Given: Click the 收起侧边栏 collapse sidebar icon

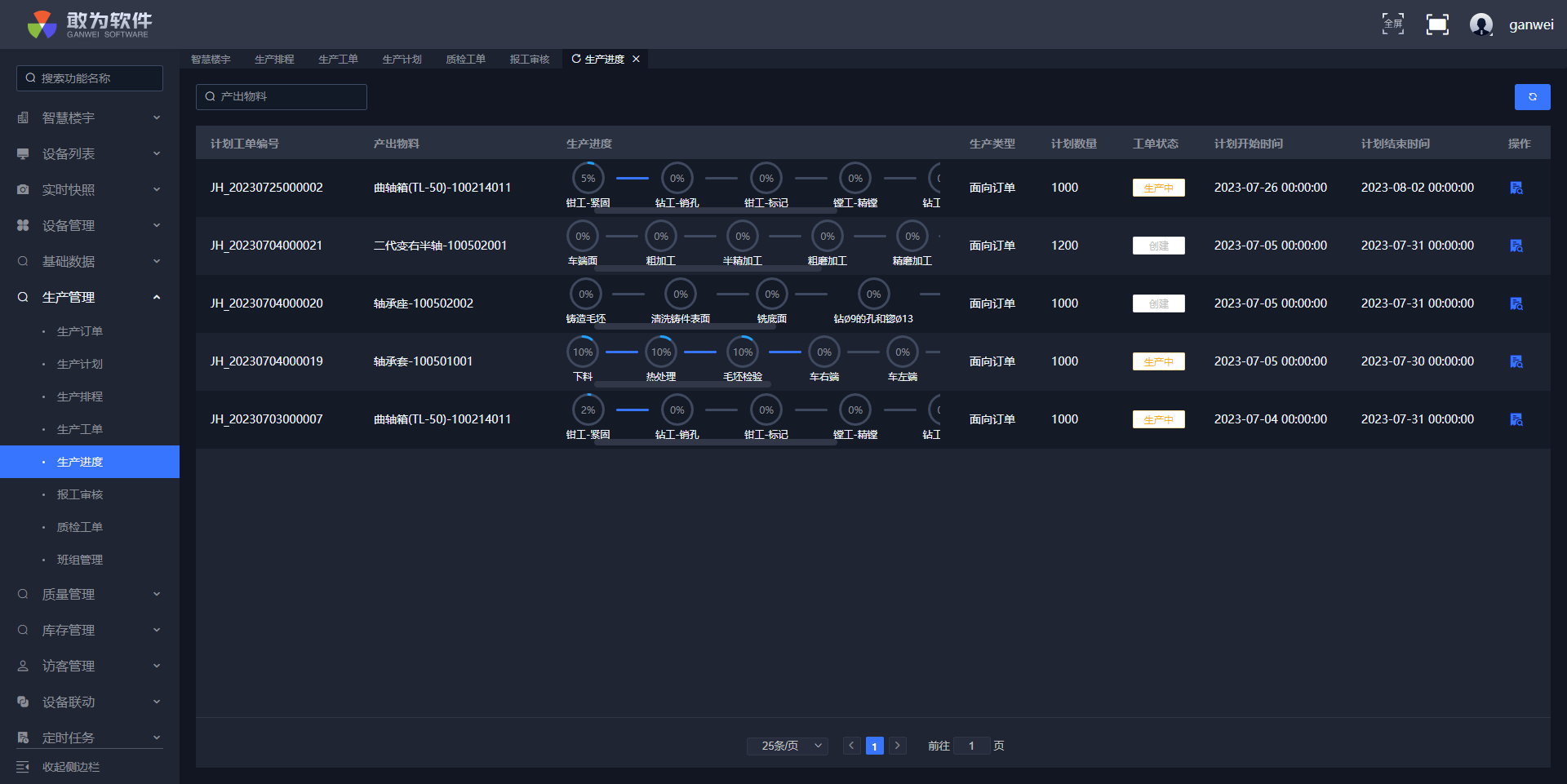Looking at the screenshot, I should (23, 767).
